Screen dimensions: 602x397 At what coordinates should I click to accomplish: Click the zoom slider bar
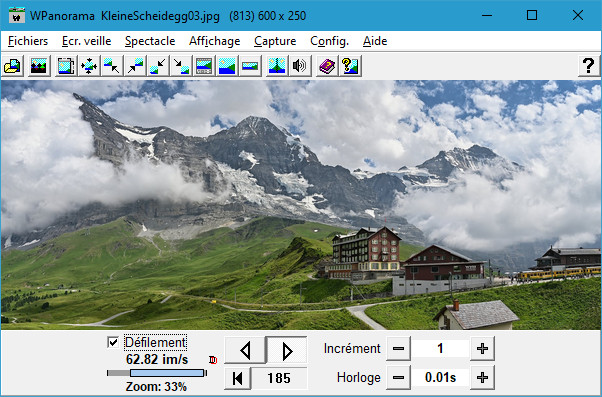(x=157, y=373)
